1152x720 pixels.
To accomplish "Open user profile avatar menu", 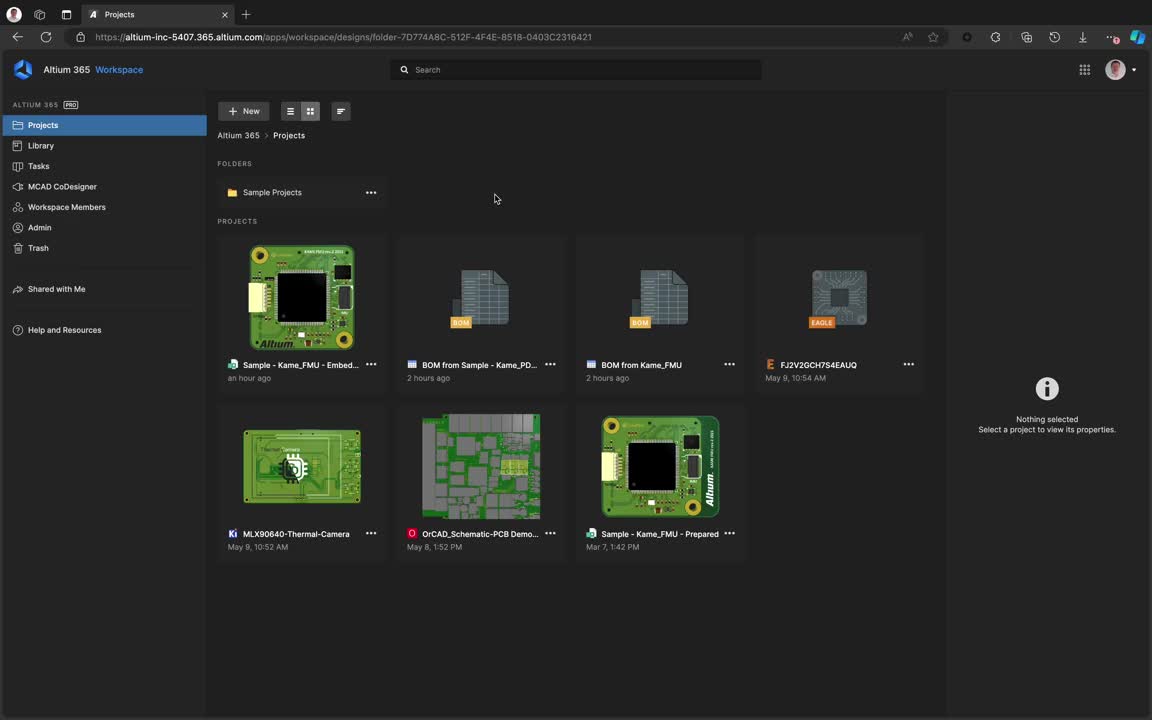I will pyautogui.click(x=1116, y=70).
